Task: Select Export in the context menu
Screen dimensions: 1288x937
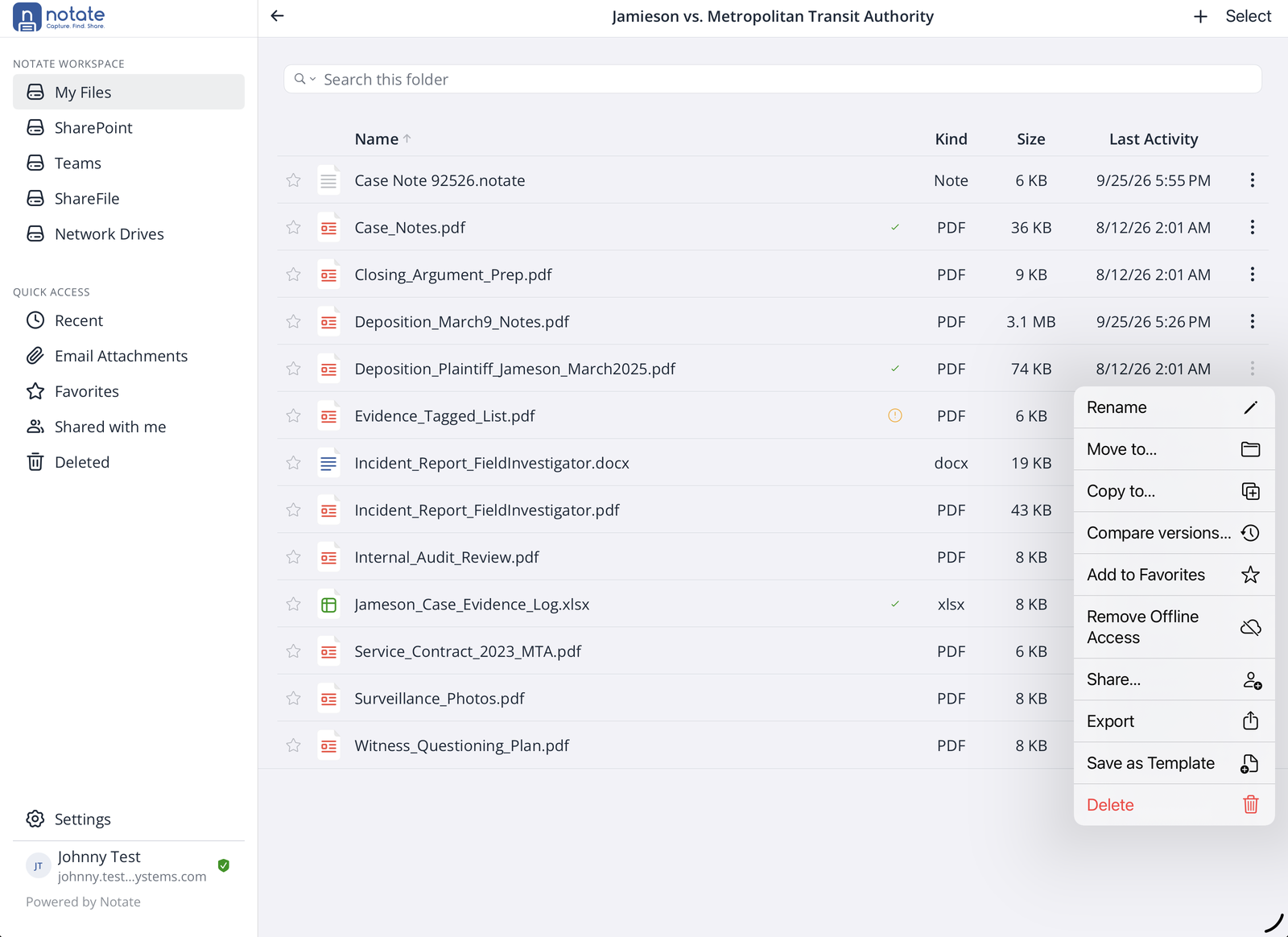Action: (x=1174, y=721)
